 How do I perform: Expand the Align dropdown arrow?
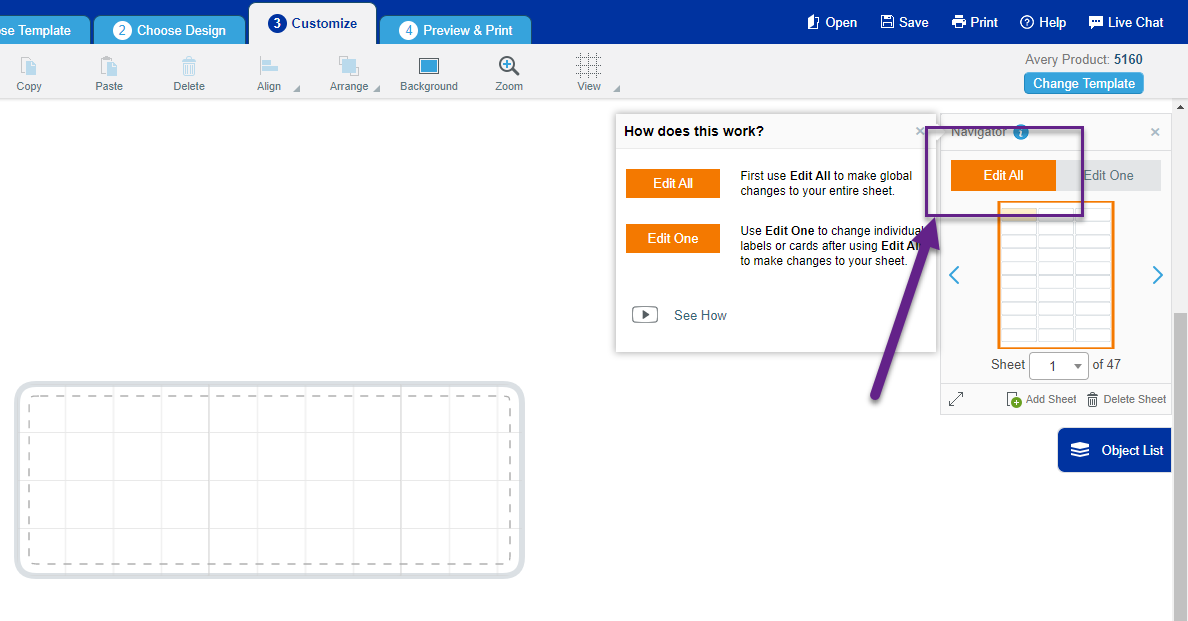296,89
